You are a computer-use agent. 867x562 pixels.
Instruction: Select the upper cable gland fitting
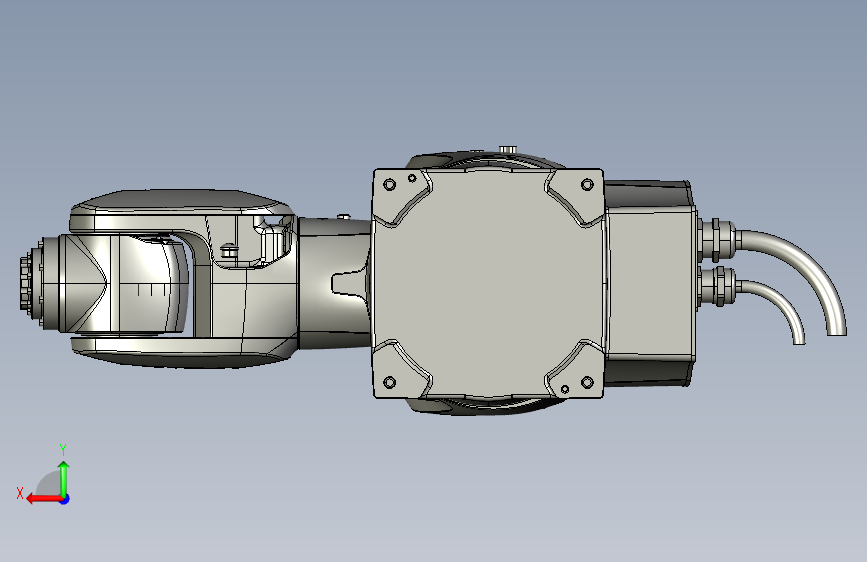[716, 240]
